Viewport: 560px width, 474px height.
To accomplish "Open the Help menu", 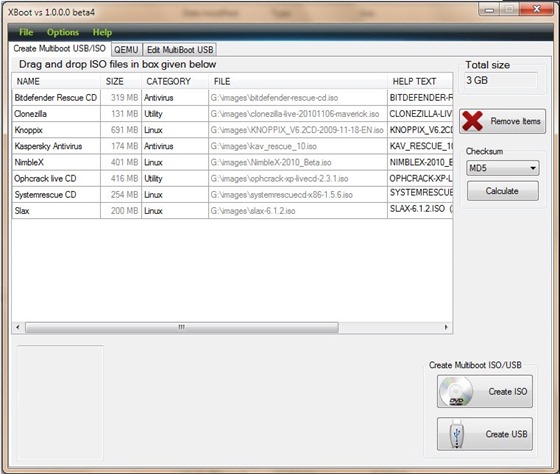I will [102, 32].
